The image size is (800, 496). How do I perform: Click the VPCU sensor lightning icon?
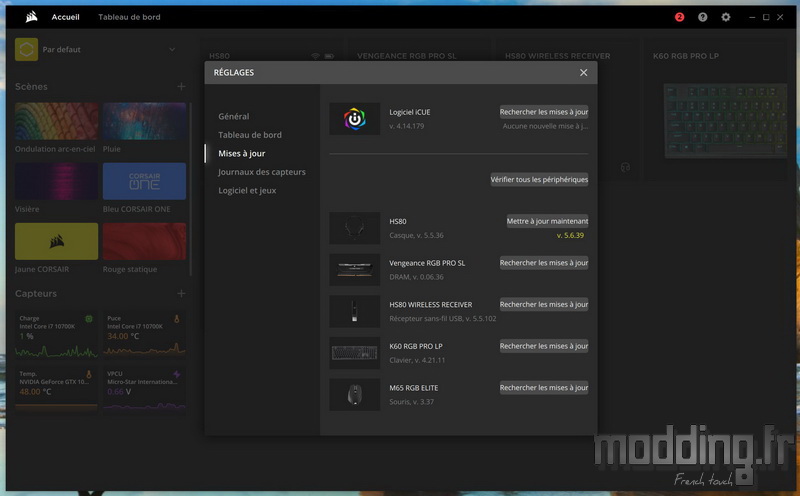pyautogui.click(x=177, y=374)
